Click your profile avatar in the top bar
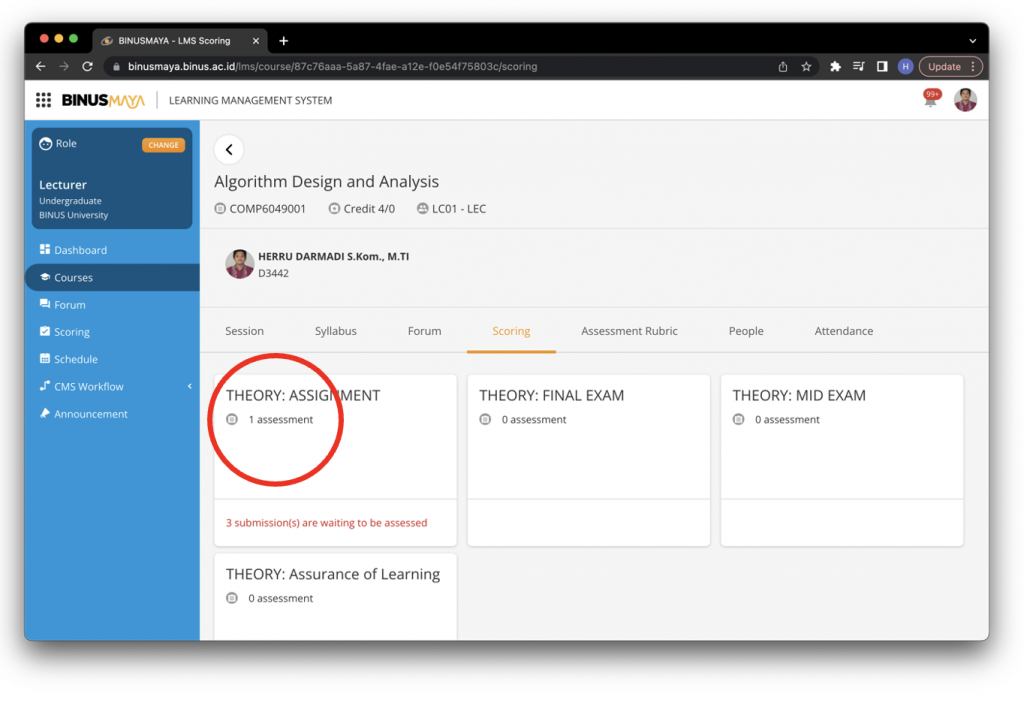 [x=964, y=99]
